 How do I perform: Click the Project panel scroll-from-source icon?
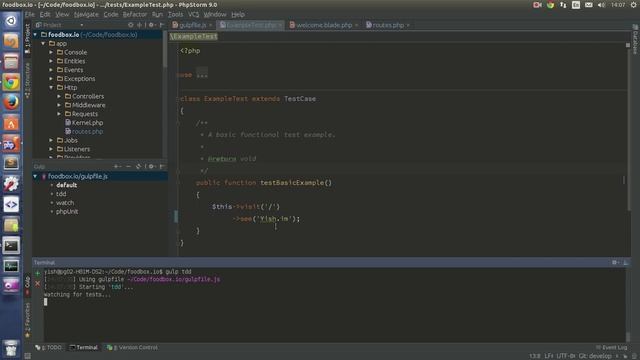point(131,25)
